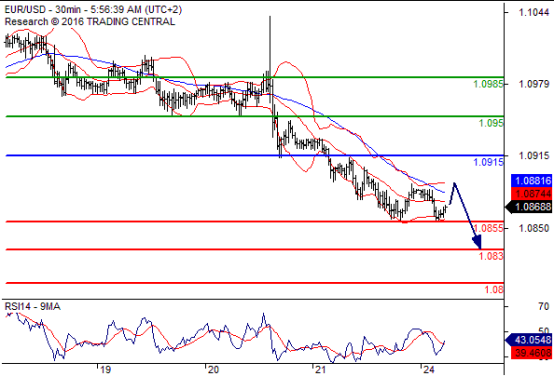This screenshot has width=554, height=377.
Task: Select the green 1.095 resistance label
Action: pos(491,123)
